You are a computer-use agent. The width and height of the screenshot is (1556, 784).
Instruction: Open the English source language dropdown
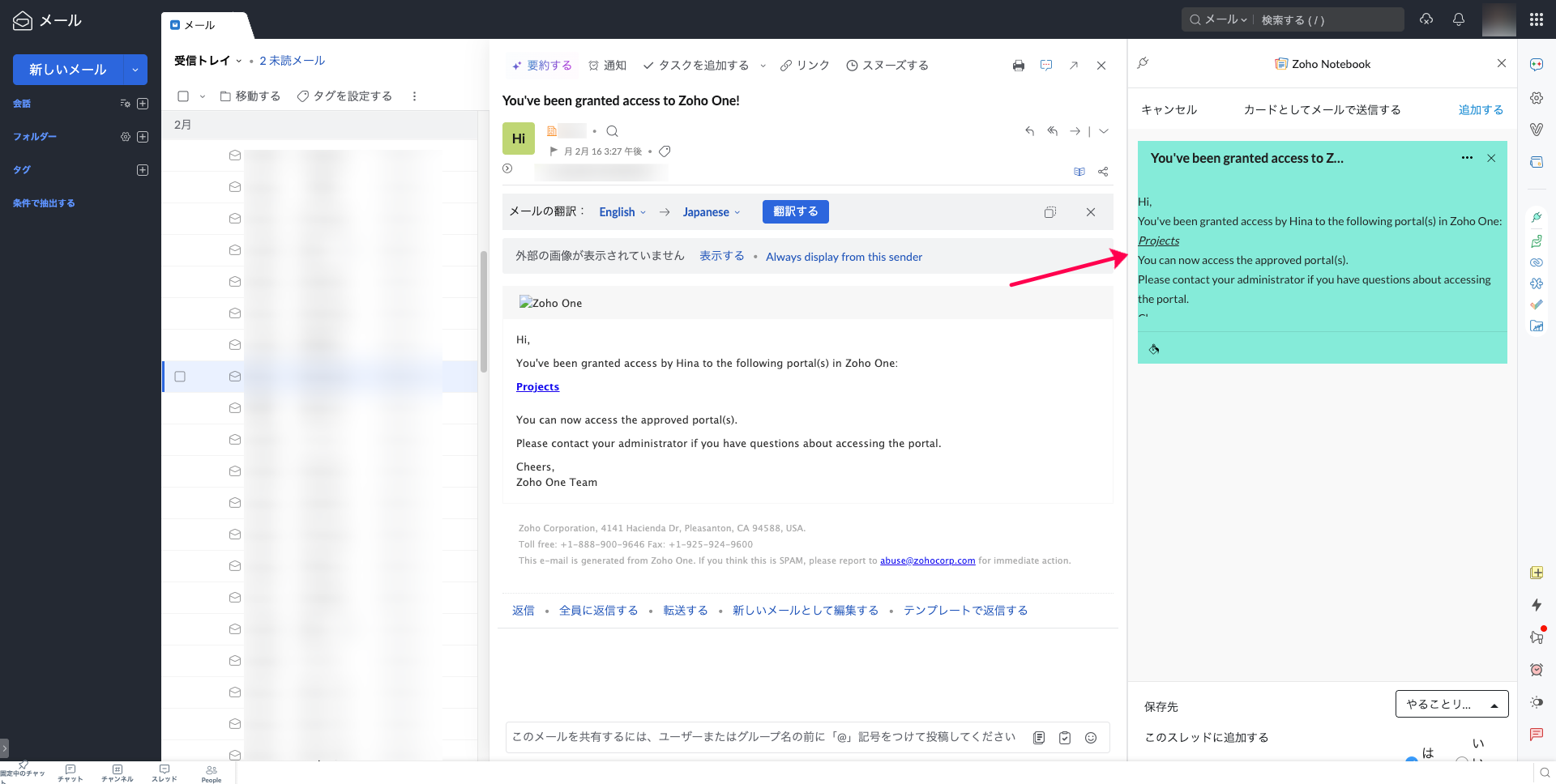(622, 212)
